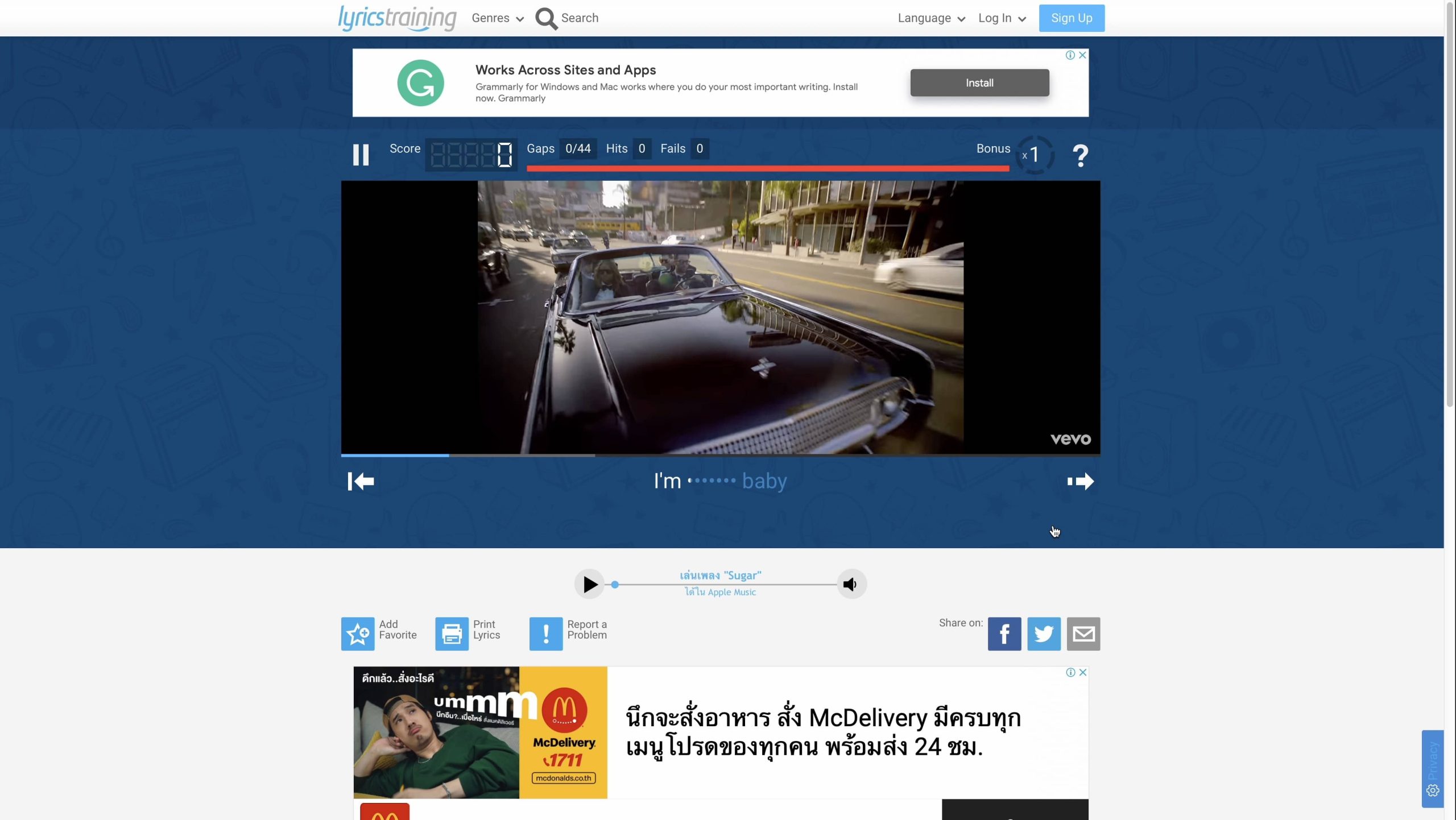Share on Twitter
Viewport: 1456px width, 820px height.
pyautogui.click(x=1043, y=633)
